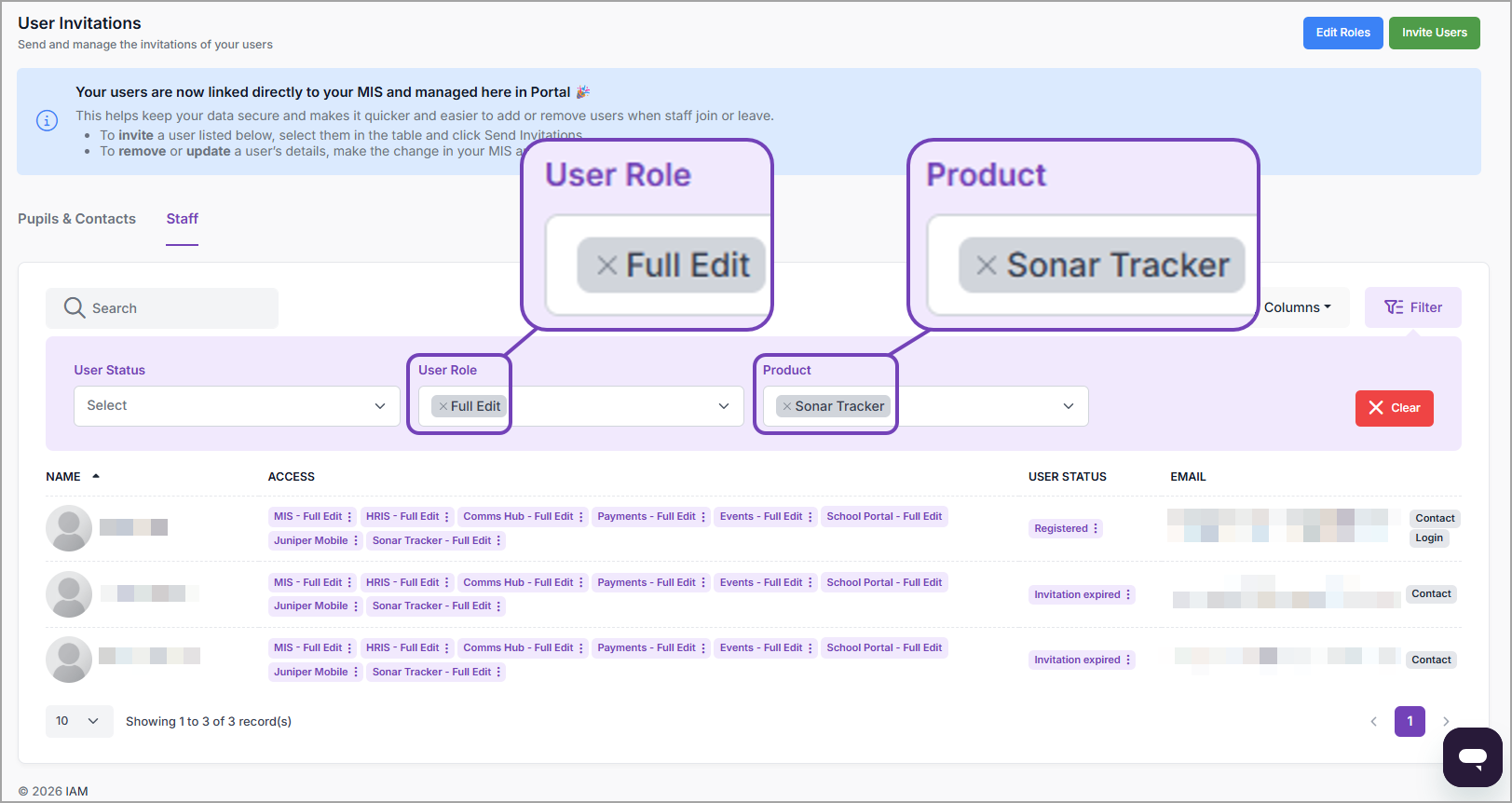Click into the Search field
Image resolution: width=1512 pixels, height=803 pixels.
point(177,308)
